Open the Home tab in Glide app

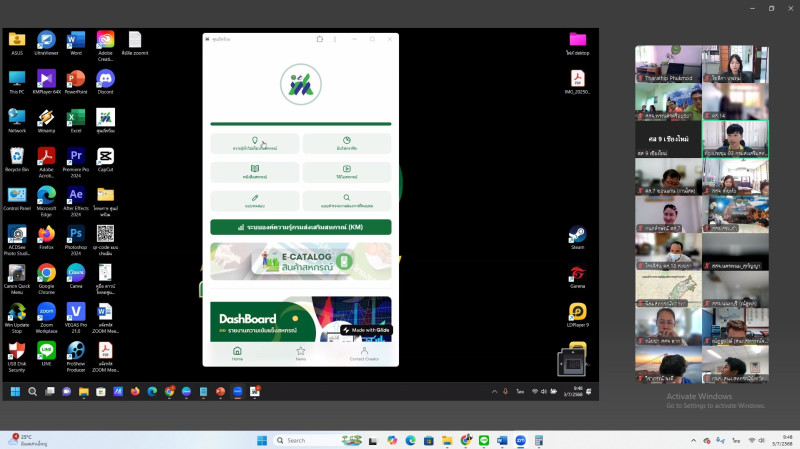[237, 354]
